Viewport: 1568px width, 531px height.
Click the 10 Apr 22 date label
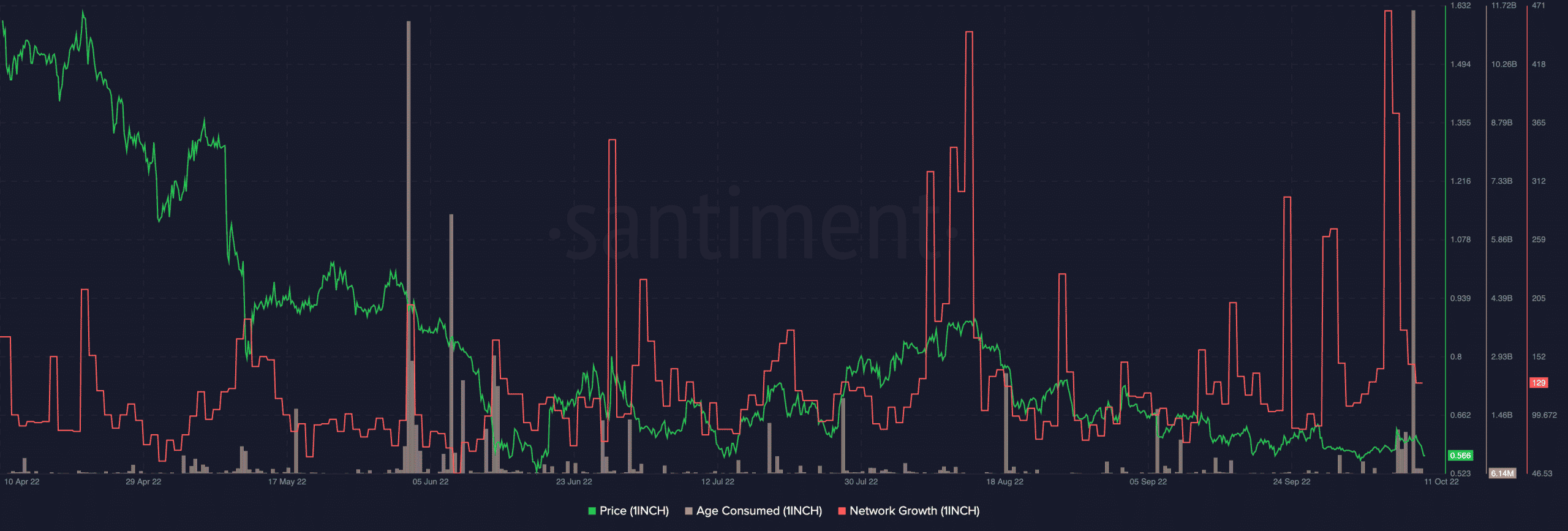coord(22,482)
